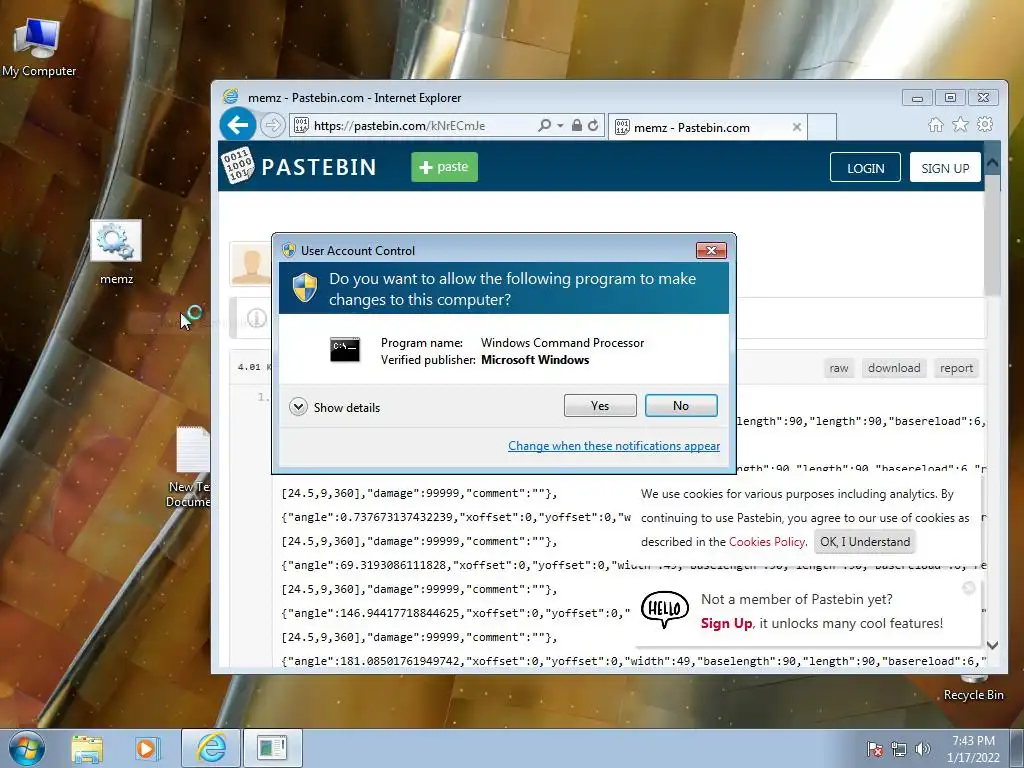Open the IE Tools gear icon
Image resolution: width=1024 pixels, height=768 pixels.
[x=985, y=124]
